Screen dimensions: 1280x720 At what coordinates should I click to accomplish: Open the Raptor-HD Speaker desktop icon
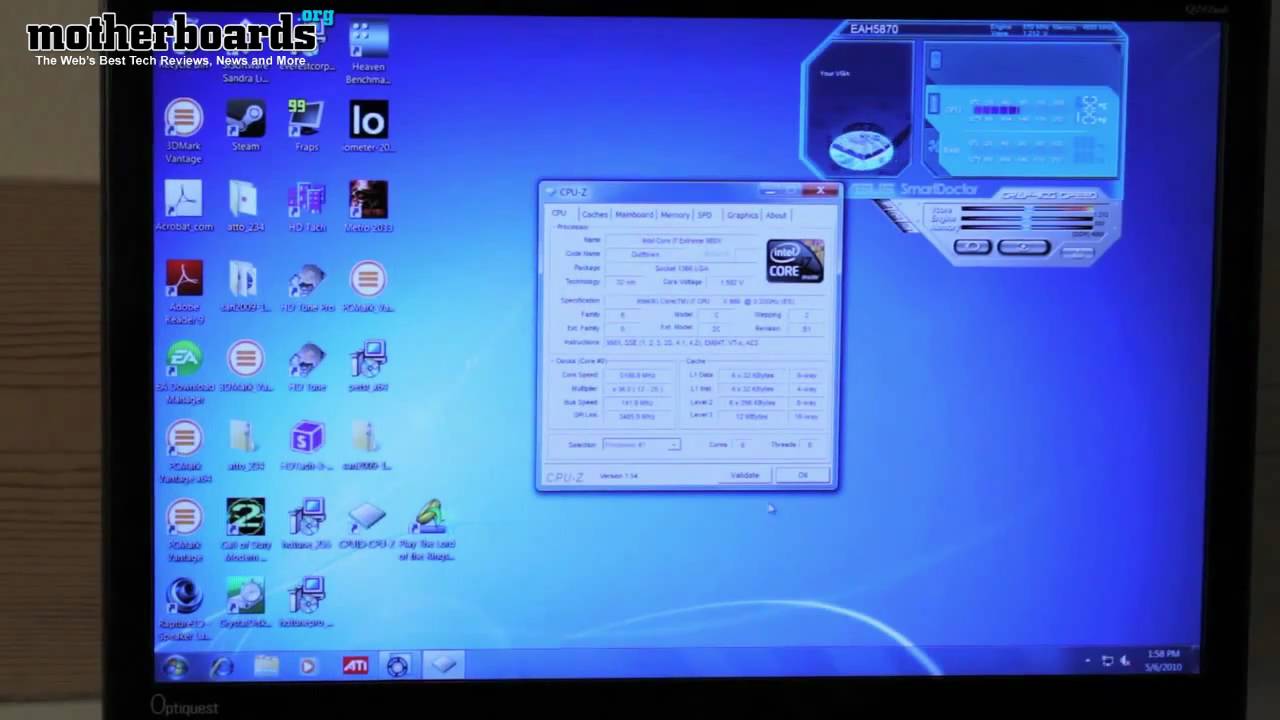pyautogui.click(x=184, y=610)
